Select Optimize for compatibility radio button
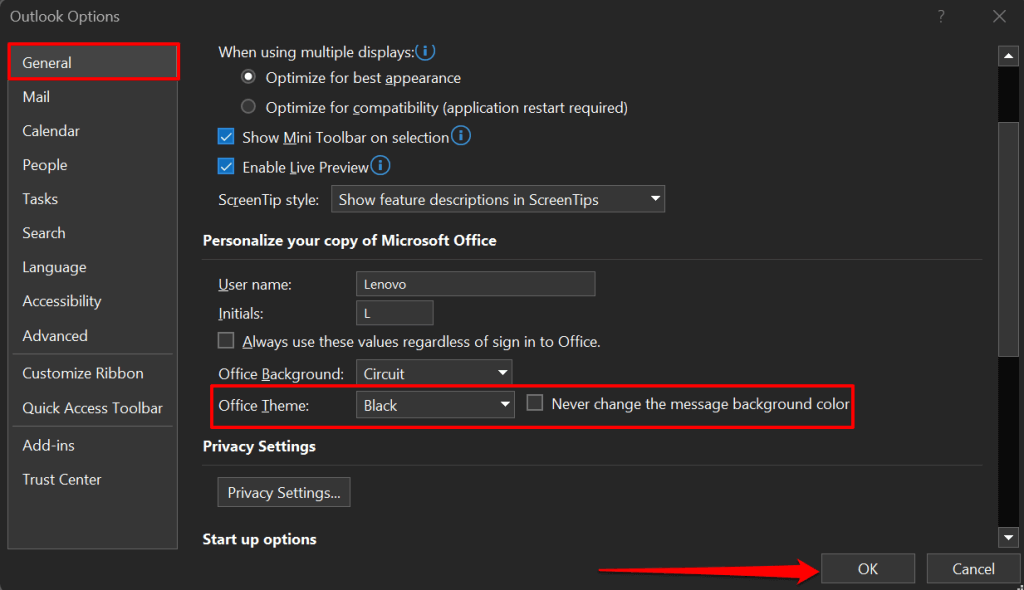 tap(248, 107)
